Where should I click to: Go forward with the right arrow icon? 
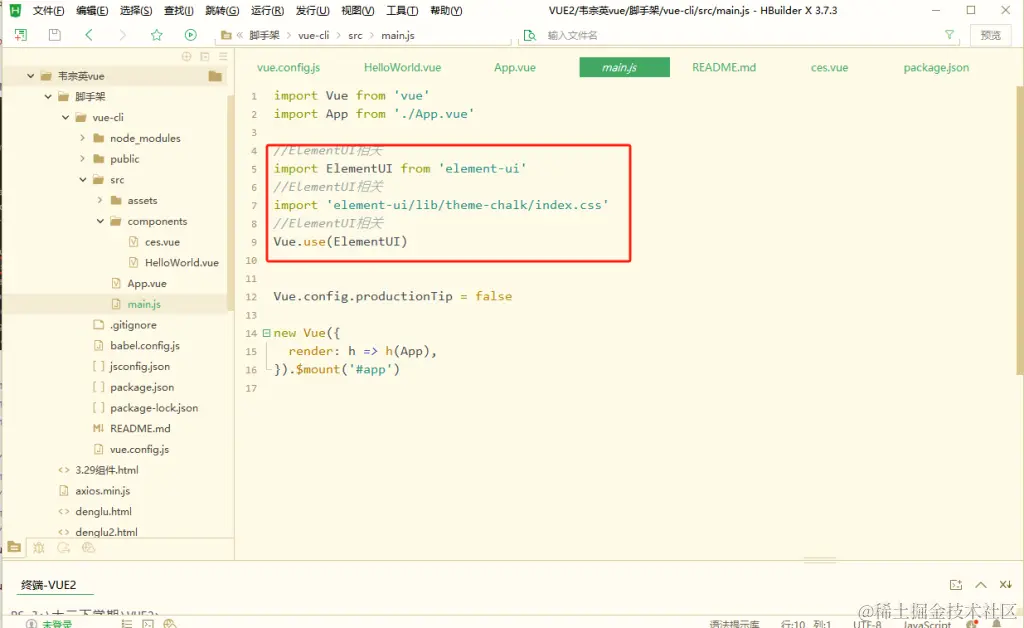[123, 35]
